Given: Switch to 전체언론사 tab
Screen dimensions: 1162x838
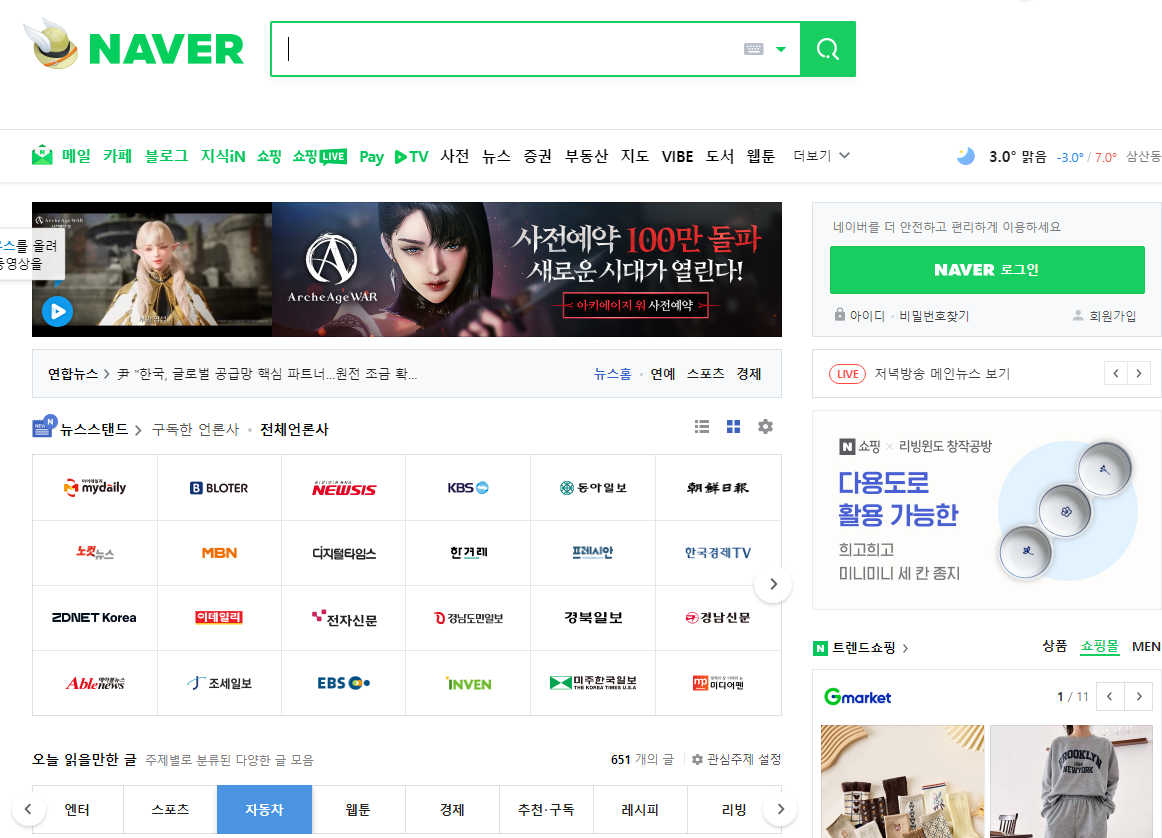Looking at the screenshot, I should click(x=294, y=430).
